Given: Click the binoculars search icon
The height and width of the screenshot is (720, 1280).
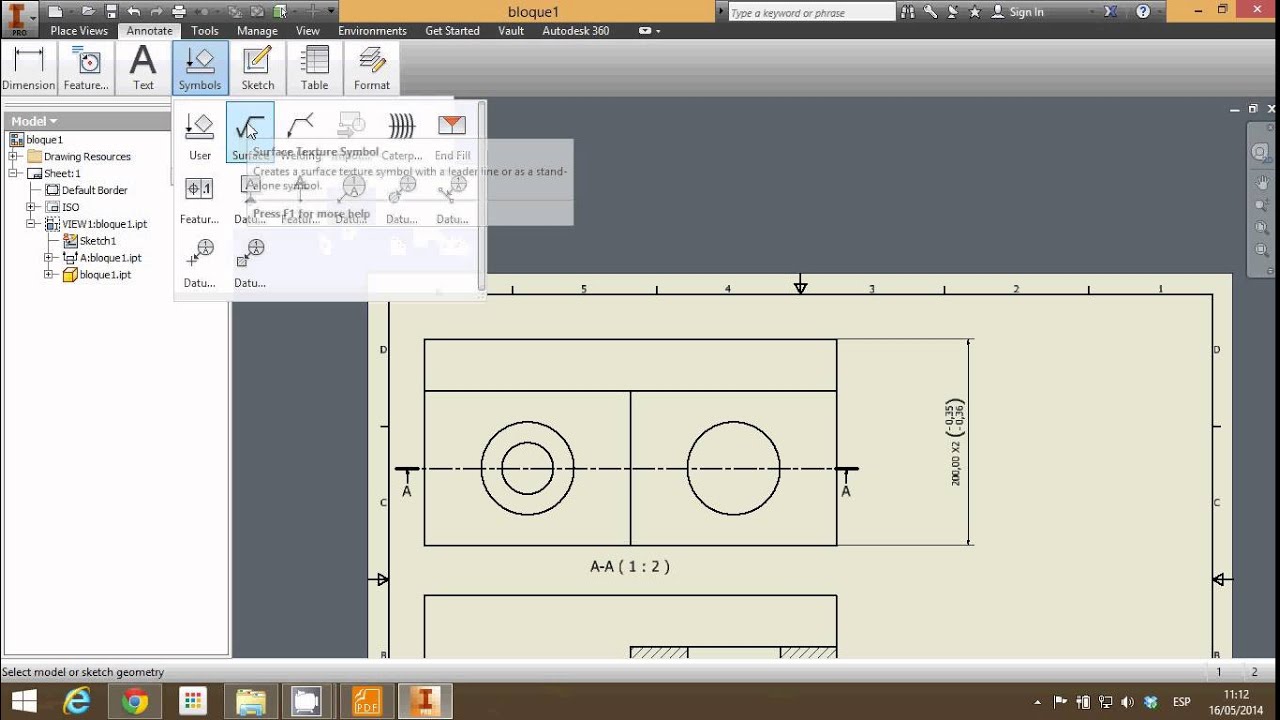Looking at the screenshot, I should [x=909, y=12].
